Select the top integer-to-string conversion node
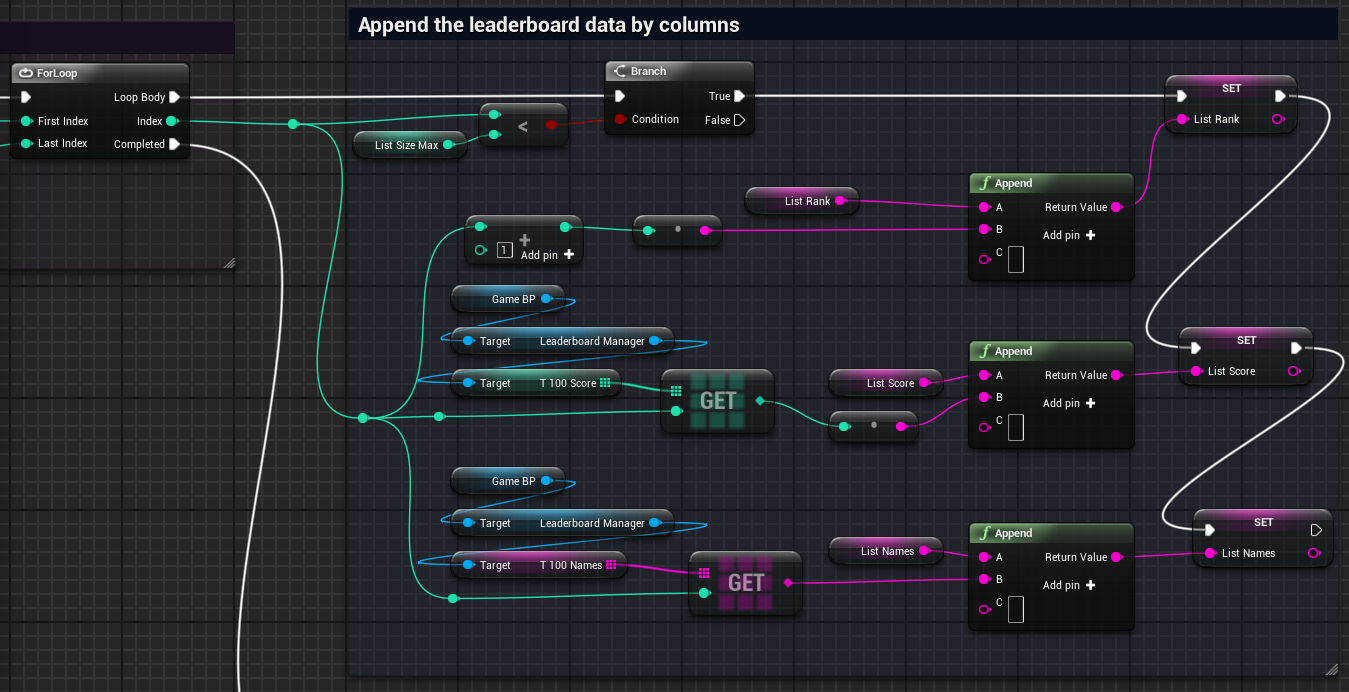The image size is (1349, 692). point(677,230)
